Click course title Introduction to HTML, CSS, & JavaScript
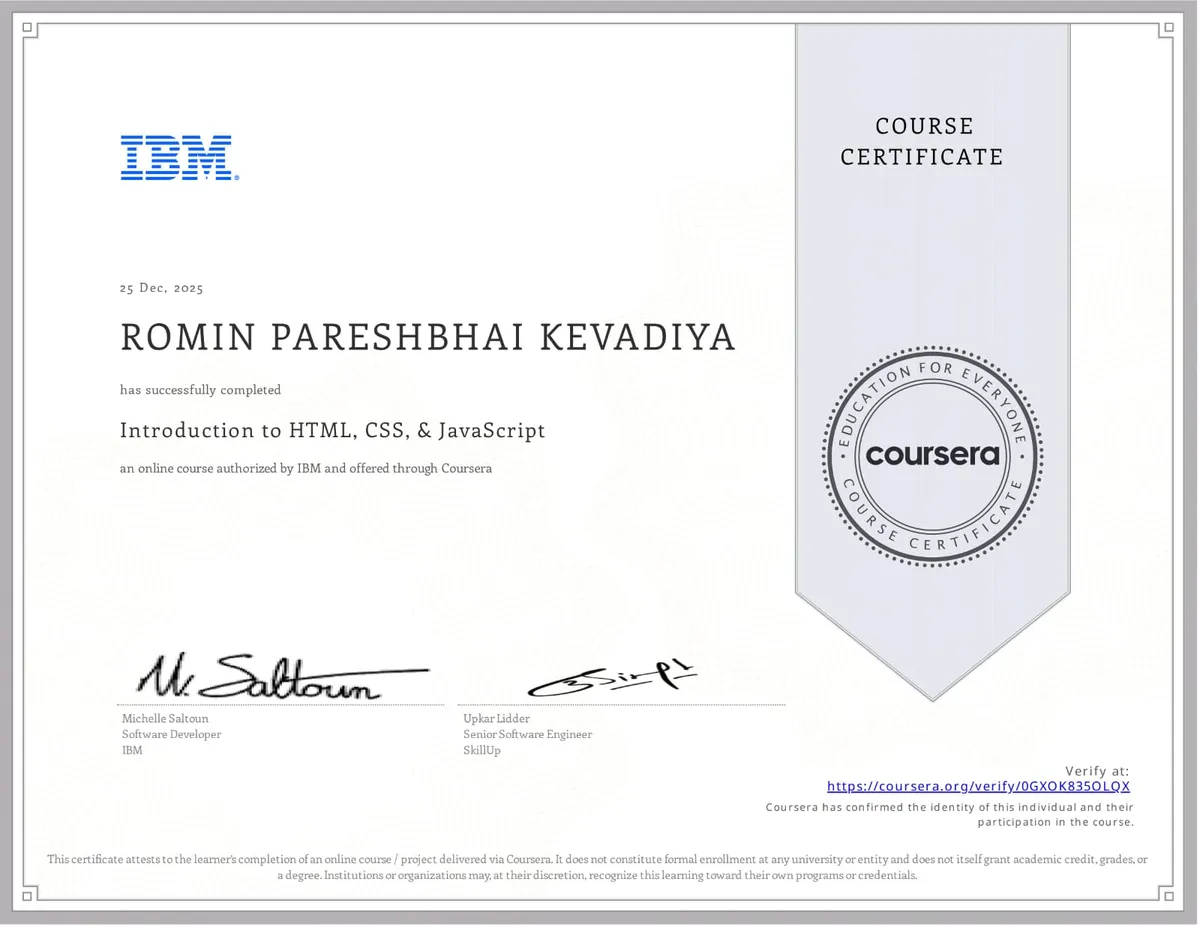Viewport: 1200px width, 927px height. coord(333,431)
